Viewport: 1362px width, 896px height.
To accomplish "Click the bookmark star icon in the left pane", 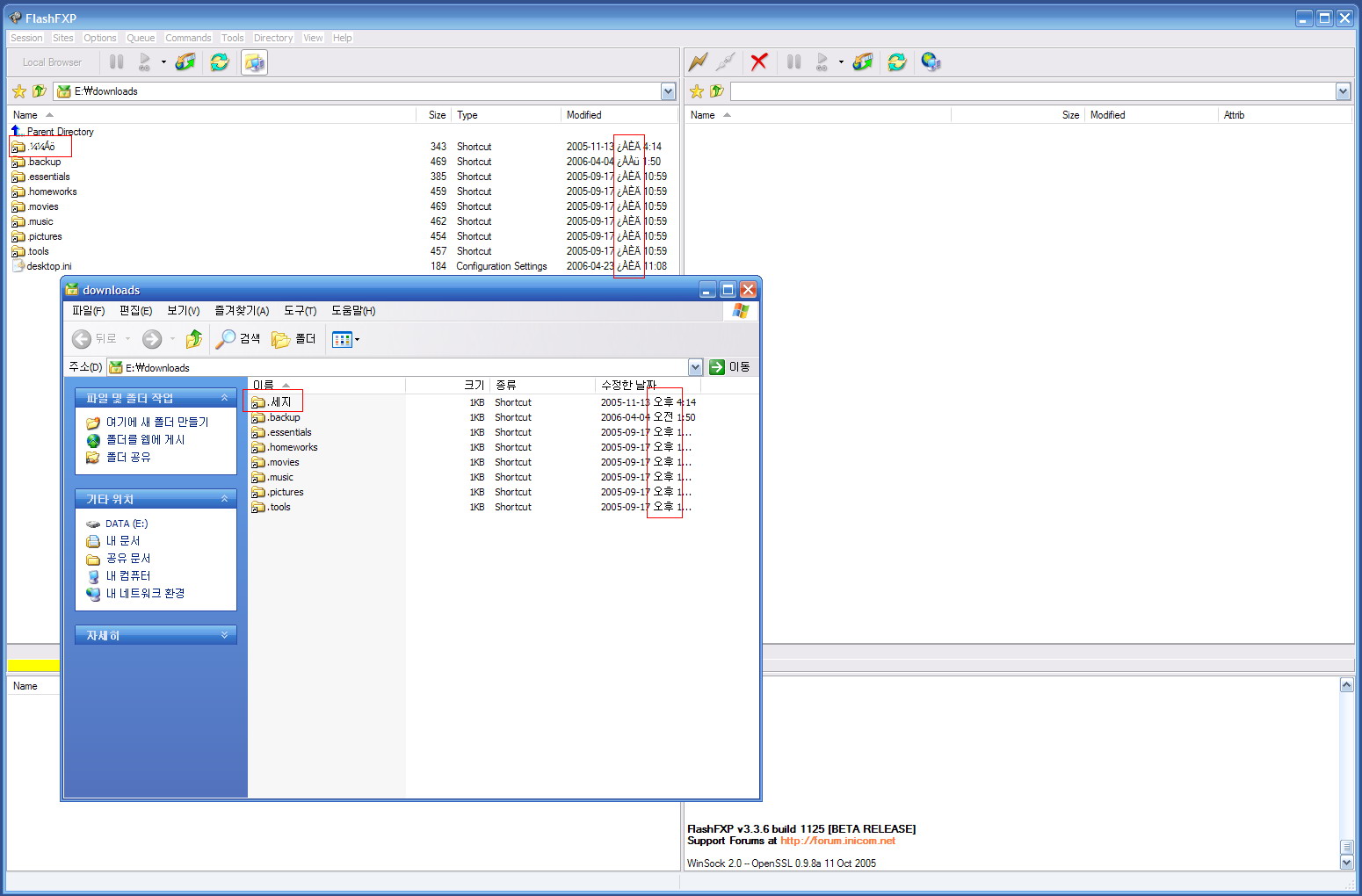I will (19, 91).
